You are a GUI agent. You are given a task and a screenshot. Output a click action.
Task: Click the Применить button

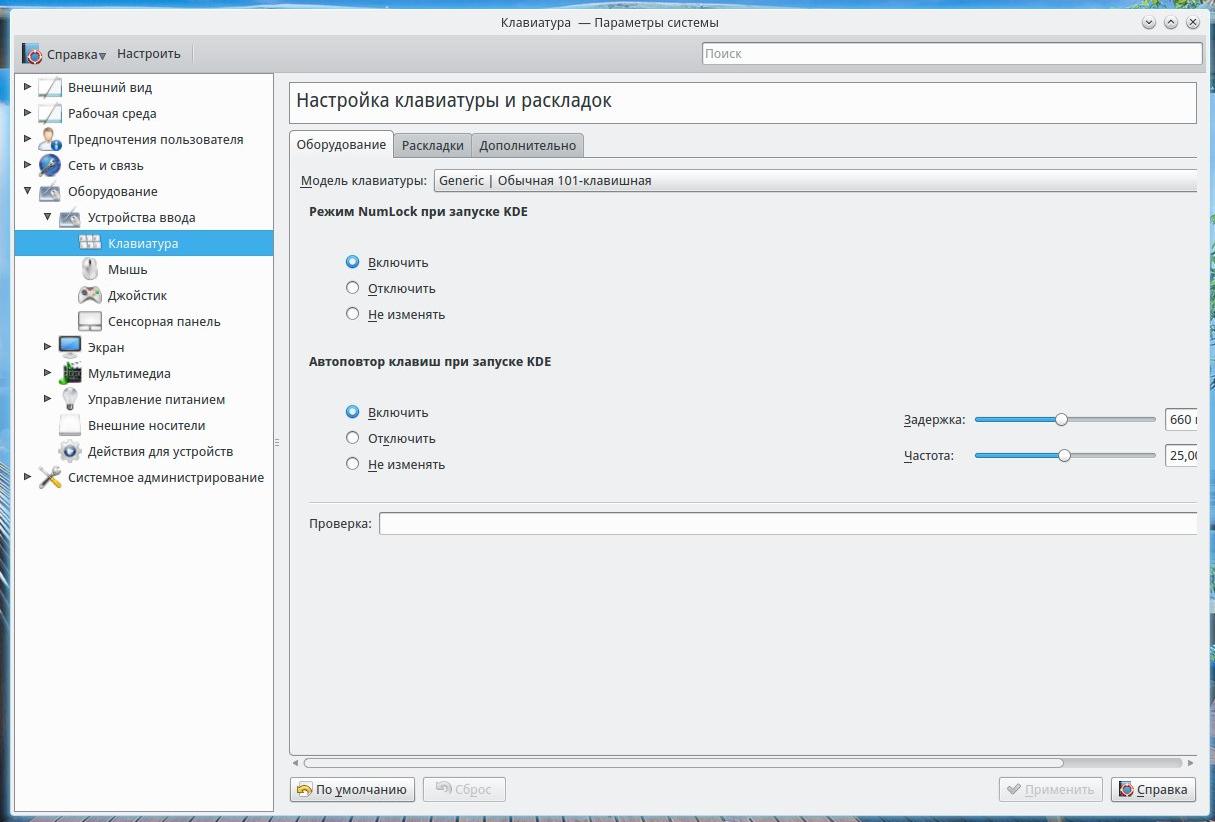point(1051,790)
